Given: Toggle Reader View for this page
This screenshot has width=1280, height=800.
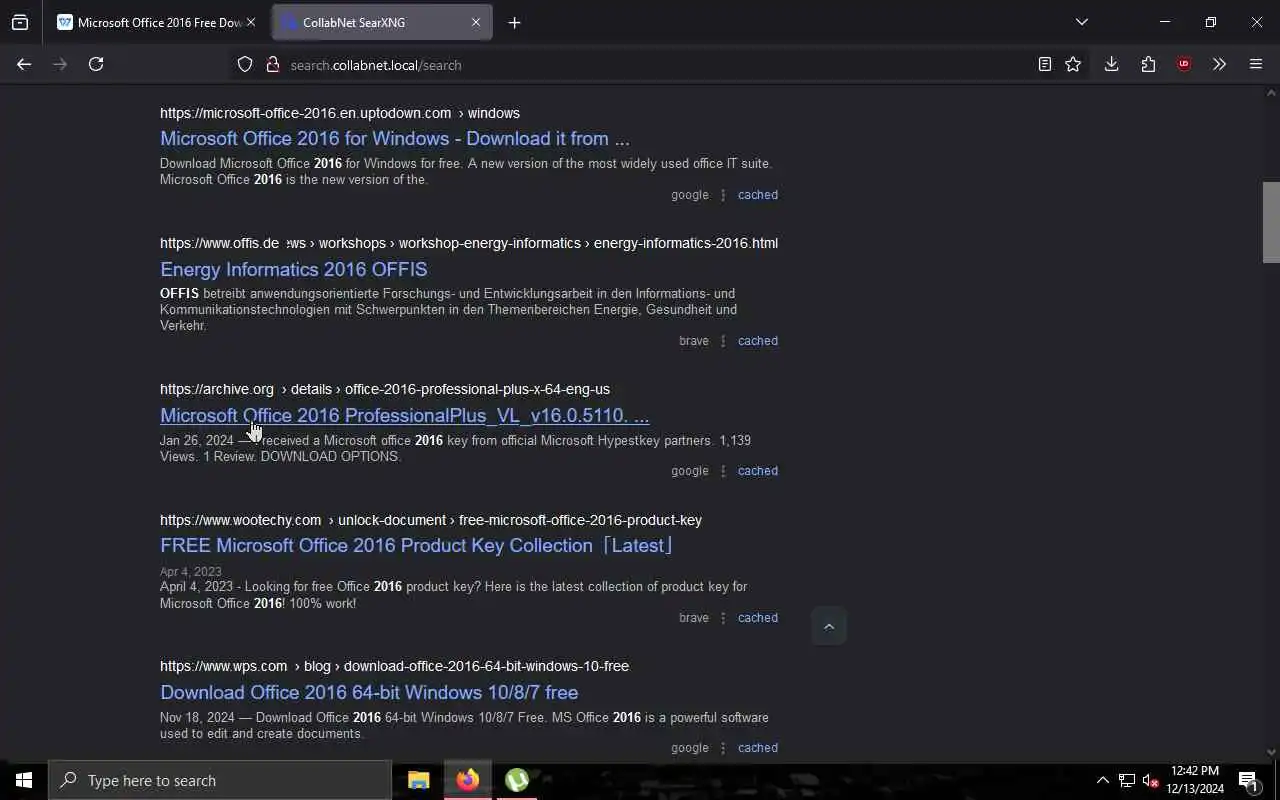Looking at the screenshot, I should click(x=1044, y=64).
